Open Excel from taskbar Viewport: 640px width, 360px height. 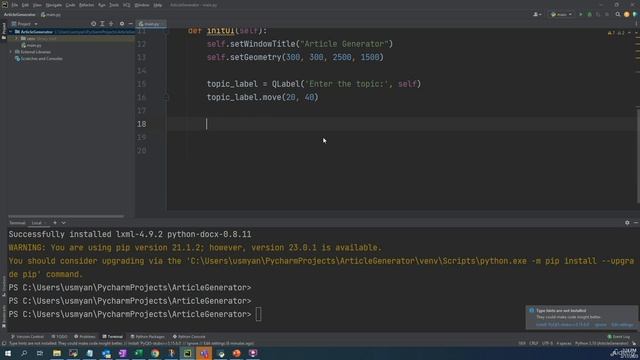139,353
